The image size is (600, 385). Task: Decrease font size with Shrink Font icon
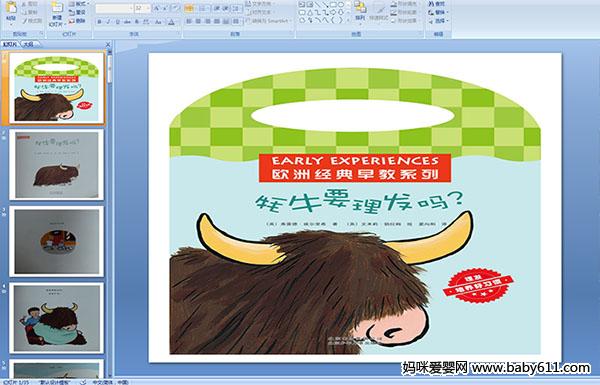[165, 8]
